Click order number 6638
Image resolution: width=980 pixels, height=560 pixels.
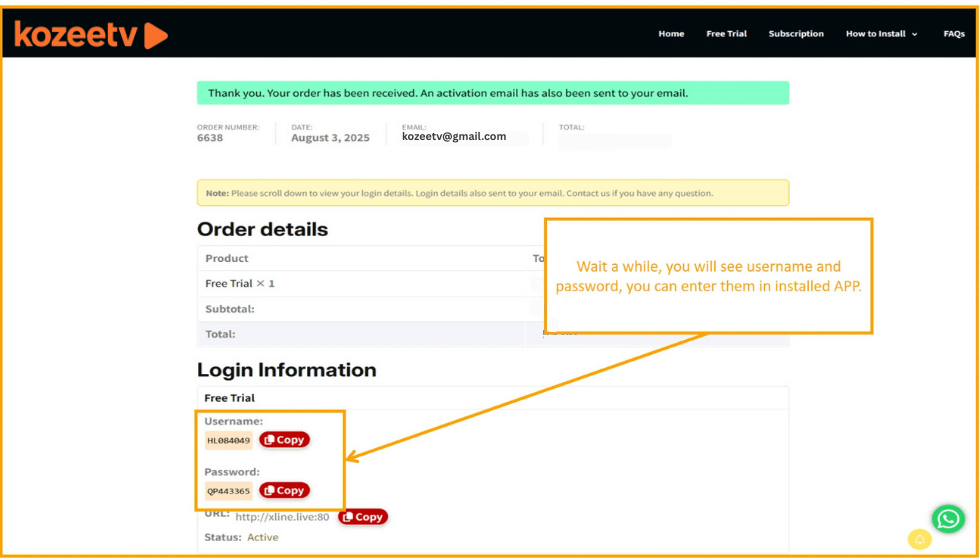[210, 138]
